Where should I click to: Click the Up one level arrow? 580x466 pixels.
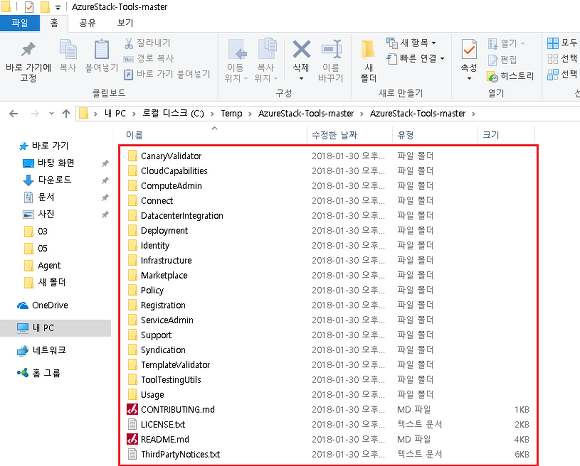[66, 114]
